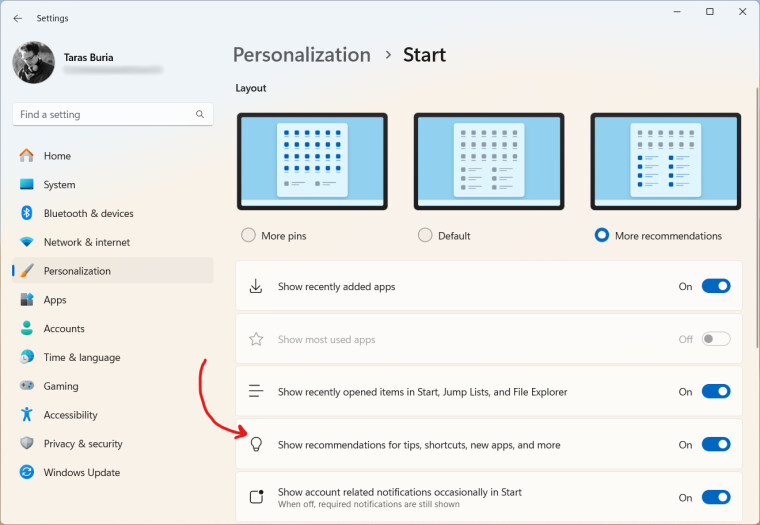Screen dimensions: 760x525
Task: Click the back arrow in Settings title bar
Action: (x=17, y=18)
